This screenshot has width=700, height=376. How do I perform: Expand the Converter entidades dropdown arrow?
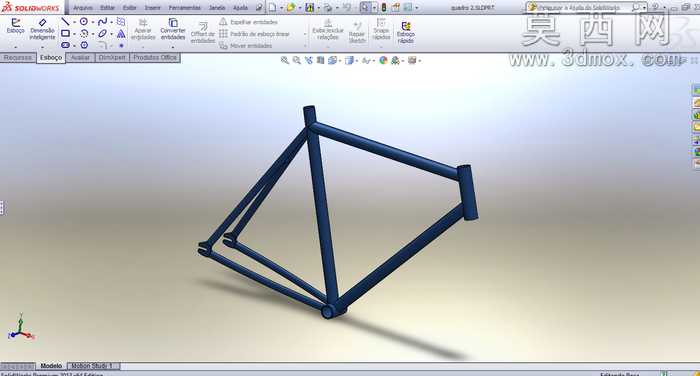173,46
